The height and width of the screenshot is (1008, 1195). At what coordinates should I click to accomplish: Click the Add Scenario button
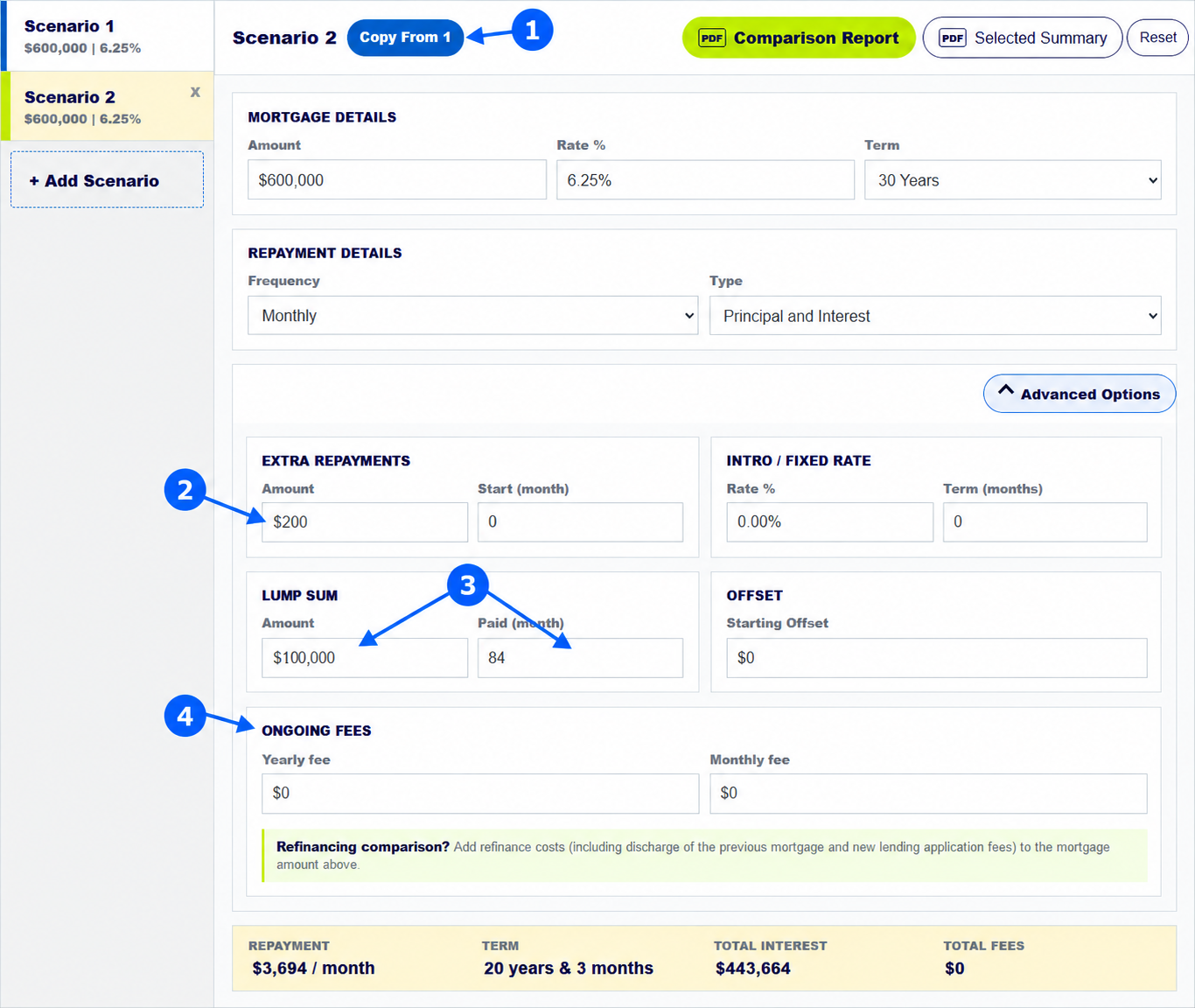107,179
